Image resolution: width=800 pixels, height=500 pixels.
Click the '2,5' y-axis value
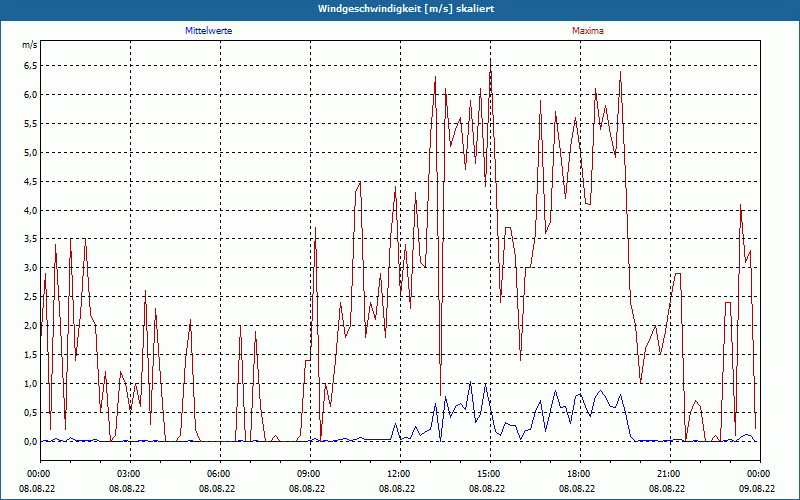[x=30, y=297]
